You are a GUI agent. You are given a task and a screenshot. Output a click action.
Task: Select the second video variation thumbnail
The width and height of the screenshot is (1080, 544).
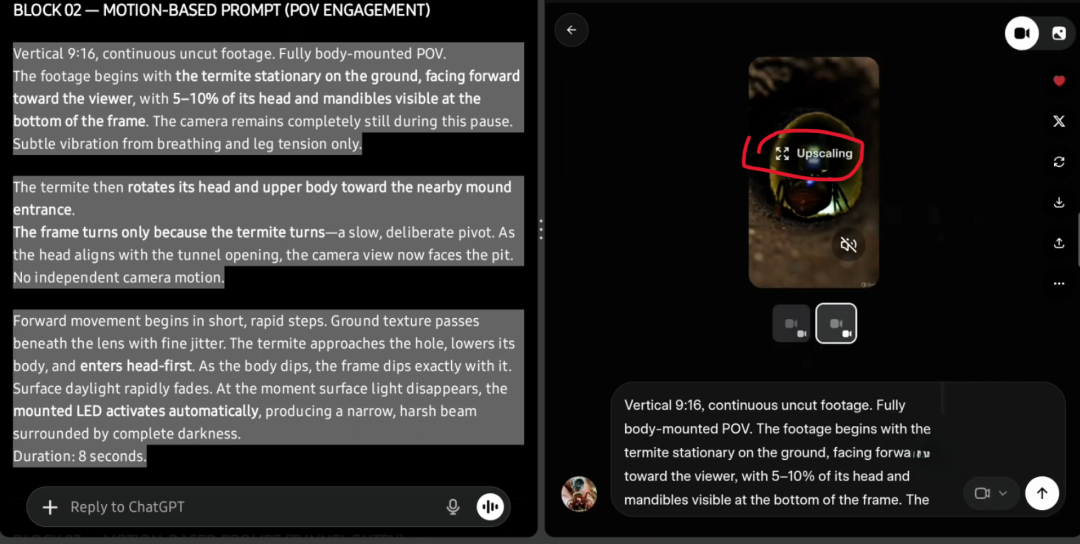[836, 323]
